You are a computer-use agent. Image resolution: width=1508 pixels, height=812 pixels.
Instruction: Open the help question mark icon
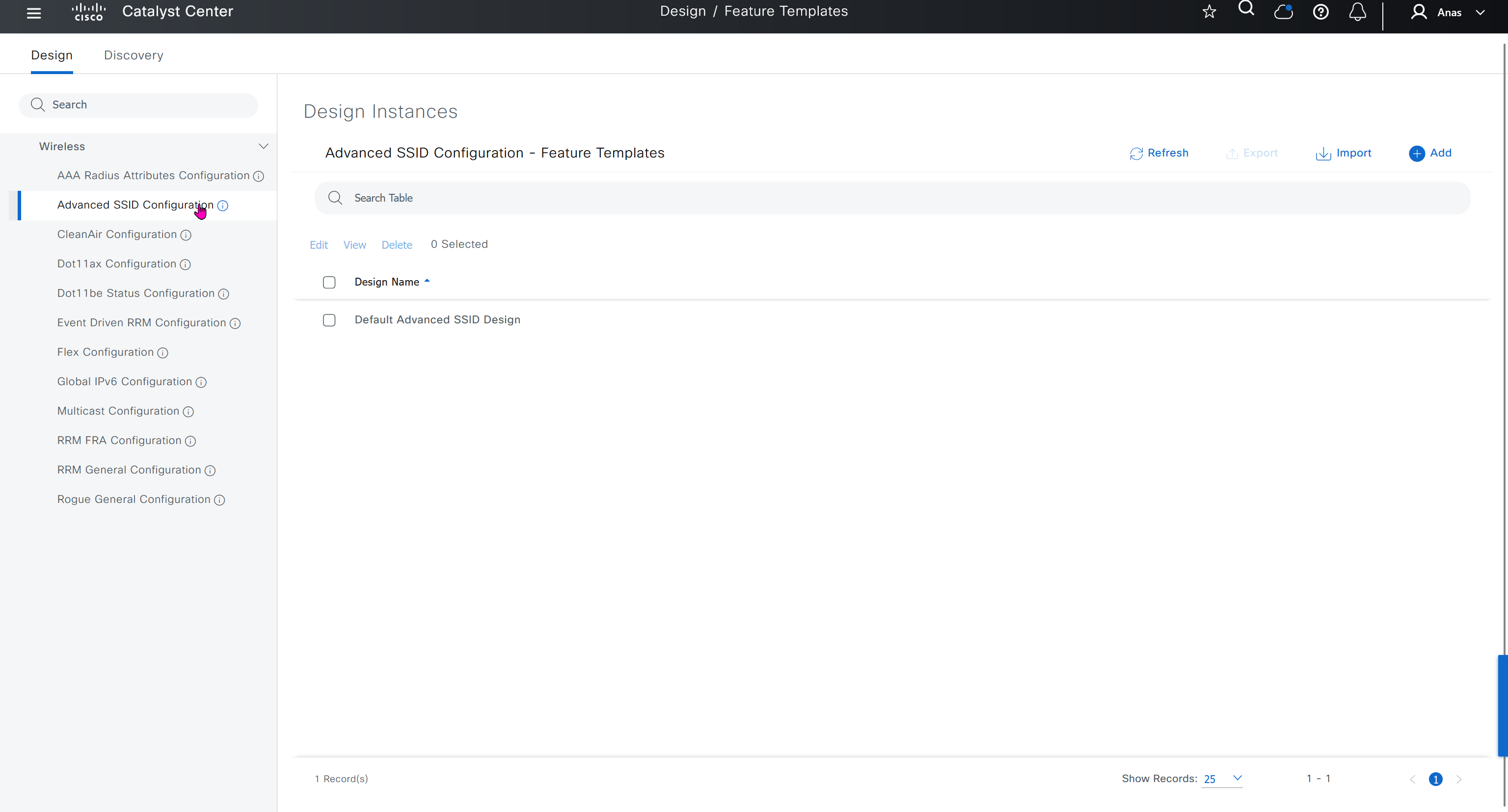click(1320, 12)
